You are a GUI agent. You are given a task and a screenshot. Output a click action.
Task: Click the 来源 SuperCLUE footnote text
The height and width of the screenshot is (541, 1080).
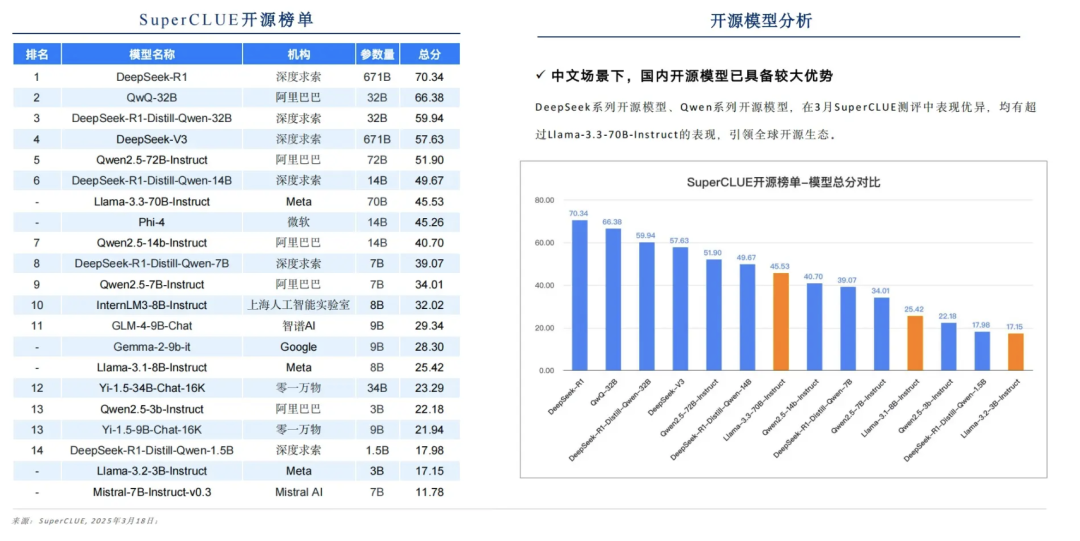click(85, 521)
